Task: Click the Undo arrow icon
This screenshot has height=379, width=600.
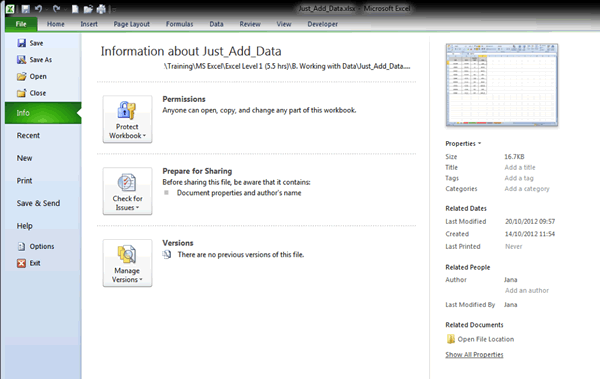Action: click(x=38, y=8)
